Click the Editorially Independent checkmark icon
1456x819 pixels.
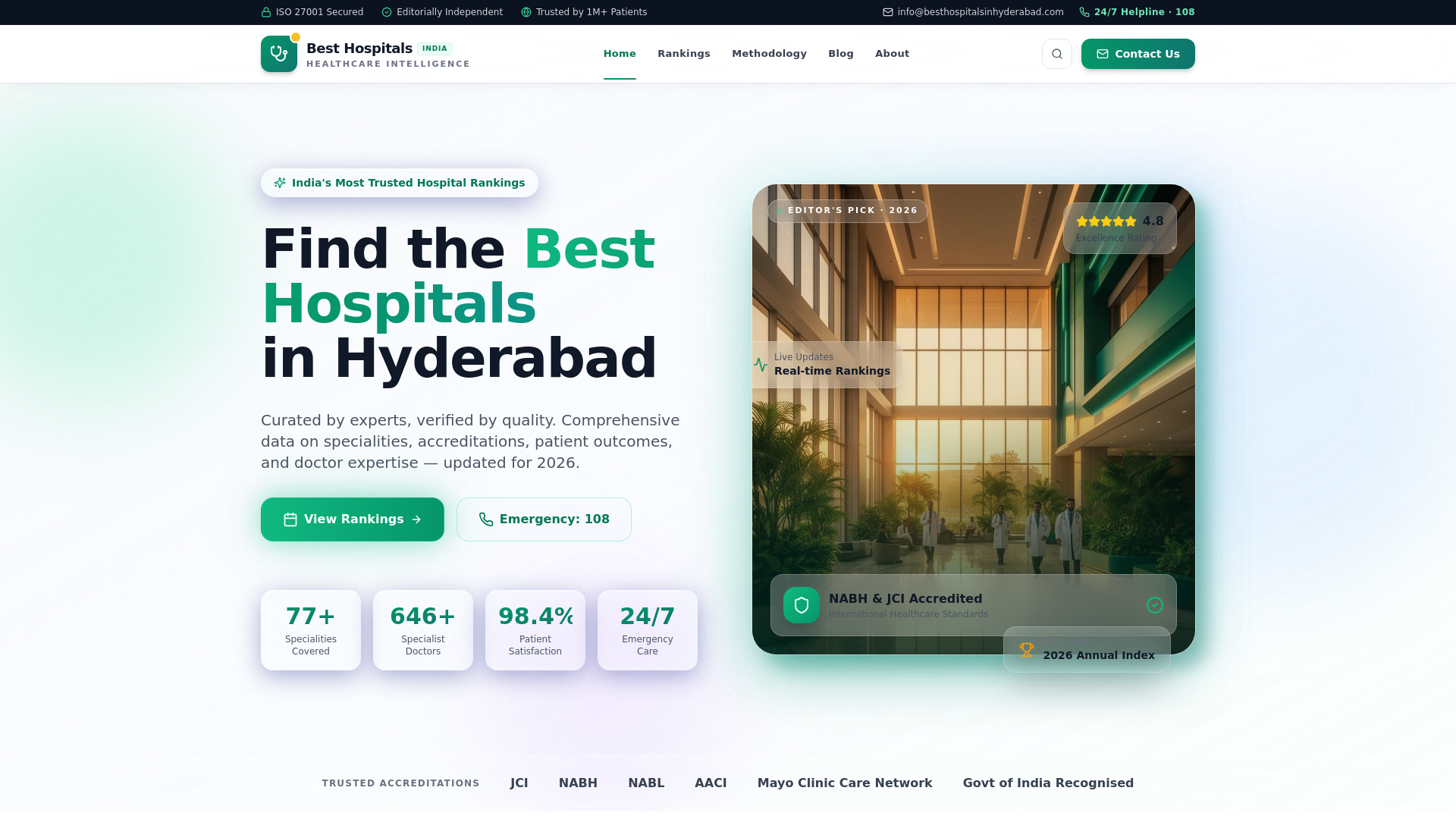[387, 12]
